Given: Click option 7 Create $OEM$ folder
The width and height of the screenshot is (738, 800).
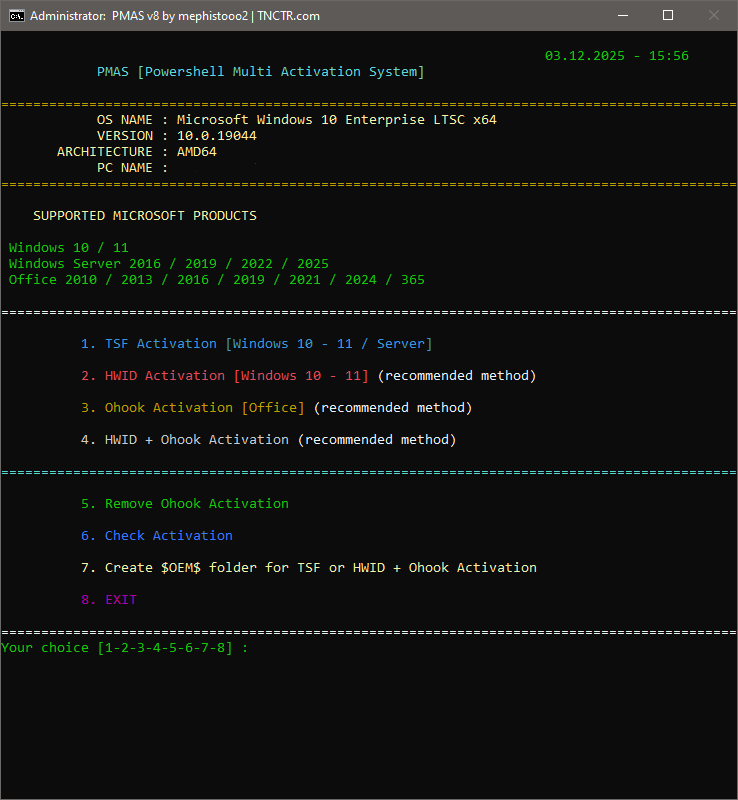Looking at the screenshot, I should (309, 568).
